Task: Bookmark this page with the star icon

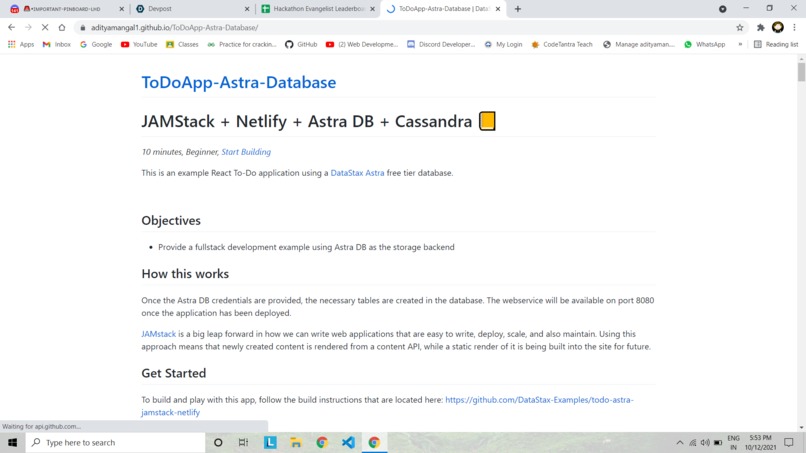Action: [740, 28]
